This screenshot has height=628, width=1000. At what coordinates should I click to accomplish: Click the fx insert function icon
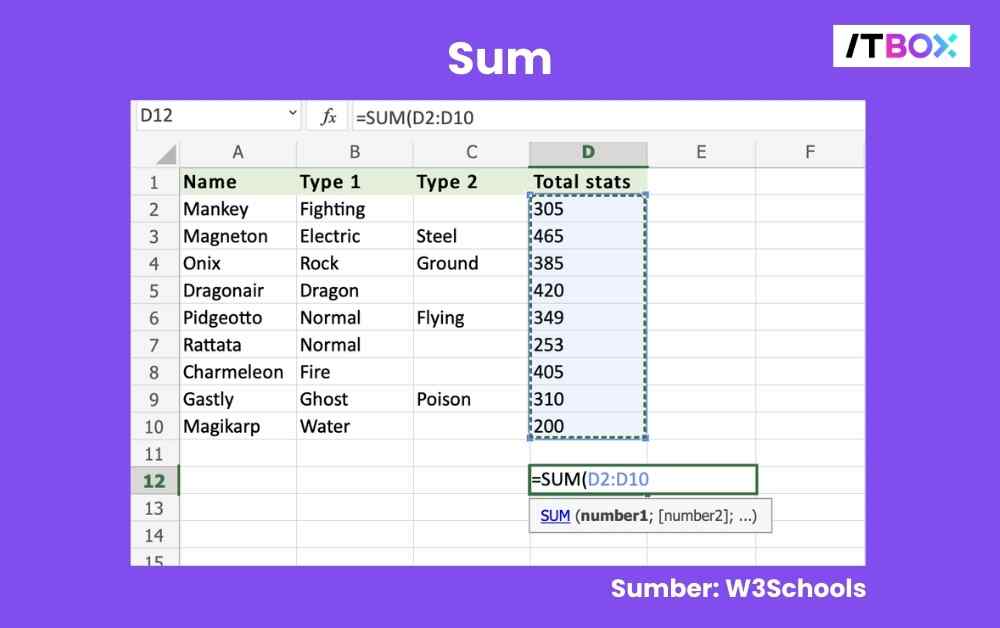(x=327, y=117)
